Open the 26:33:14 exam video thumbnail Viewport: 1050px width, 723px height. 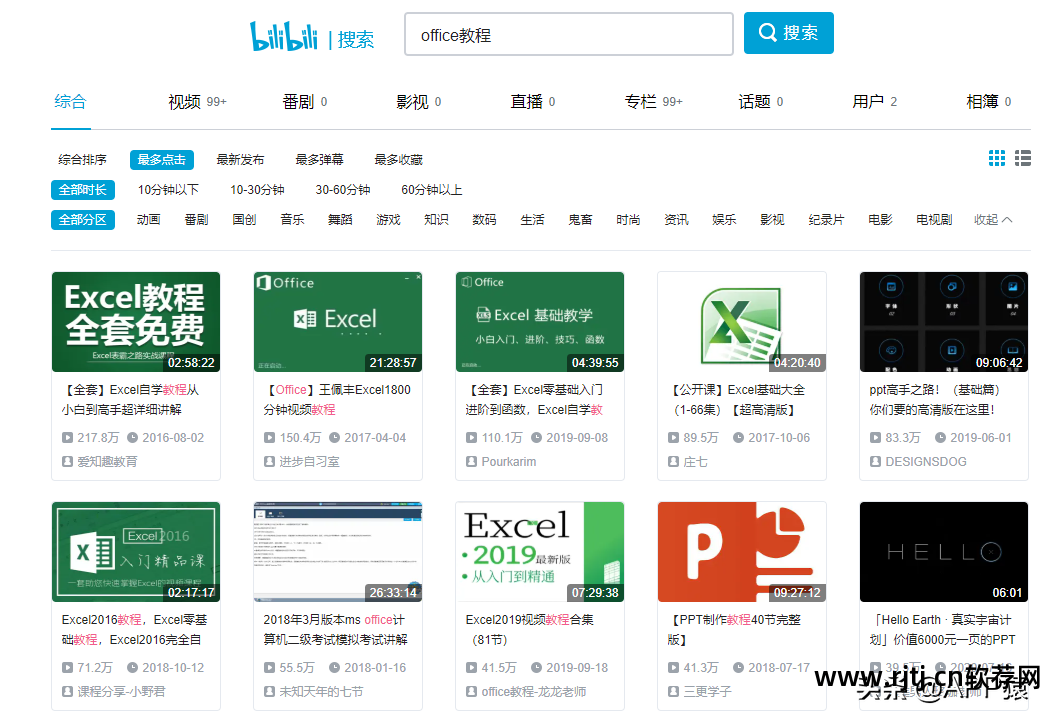(338, 552)
